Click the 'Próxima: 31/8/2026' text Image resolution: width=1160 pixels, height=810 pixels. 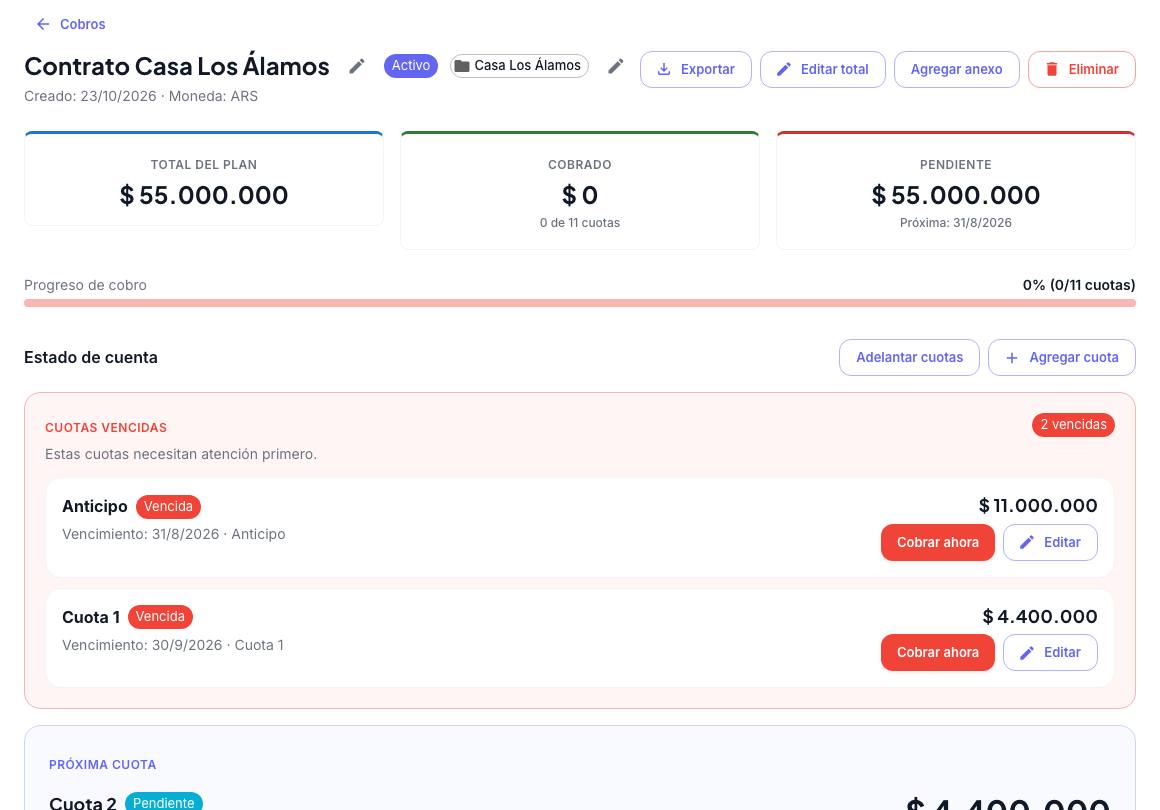(x=956, y=223)
